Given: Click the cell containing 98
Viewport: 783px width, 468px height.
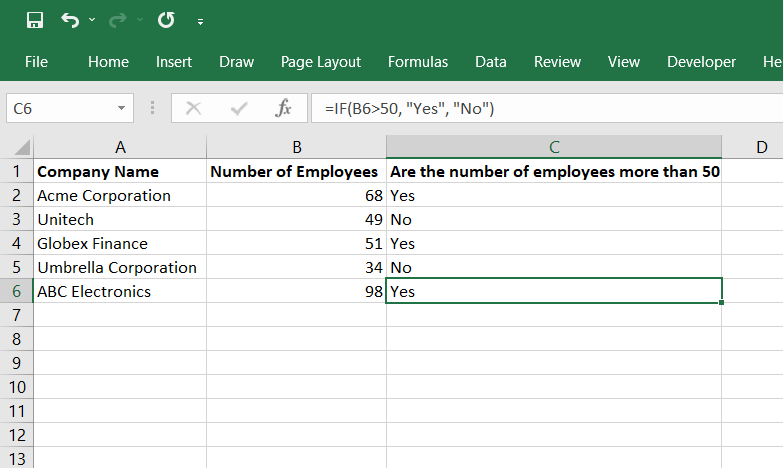Looking at the screenshot, I should [296, 291].
